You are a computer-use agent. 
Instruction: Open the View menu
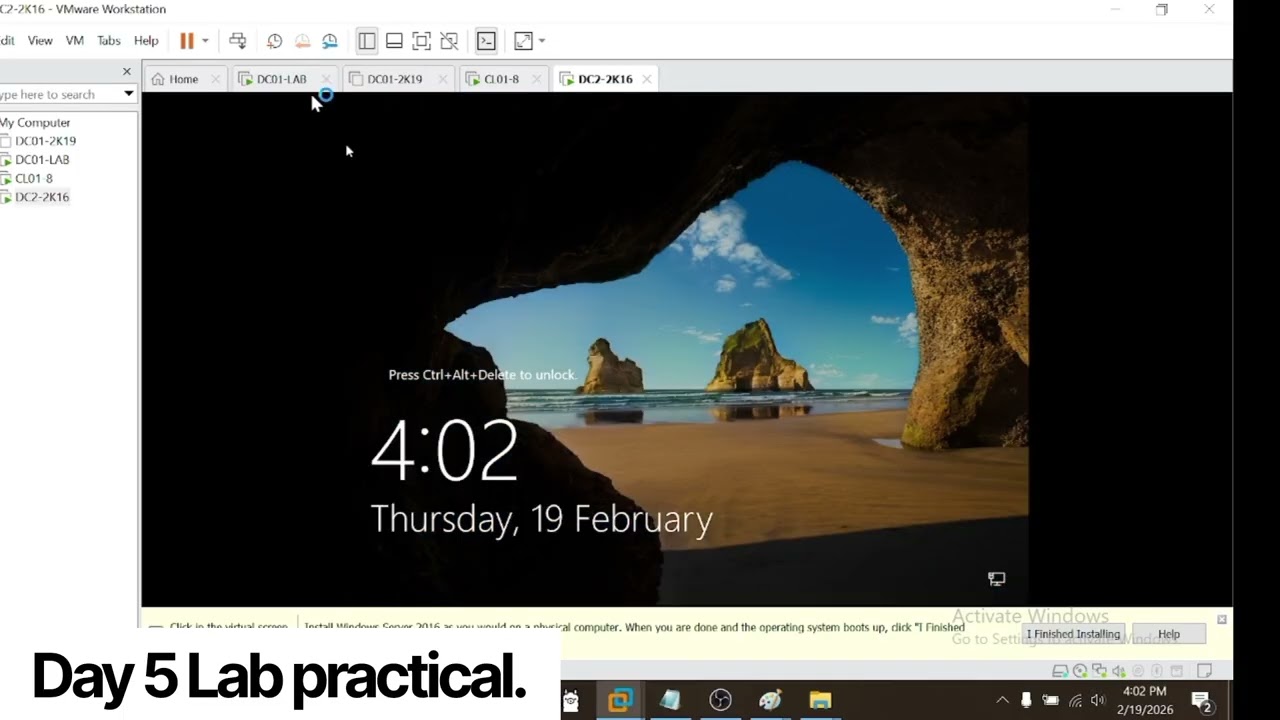tap(40, 41)
